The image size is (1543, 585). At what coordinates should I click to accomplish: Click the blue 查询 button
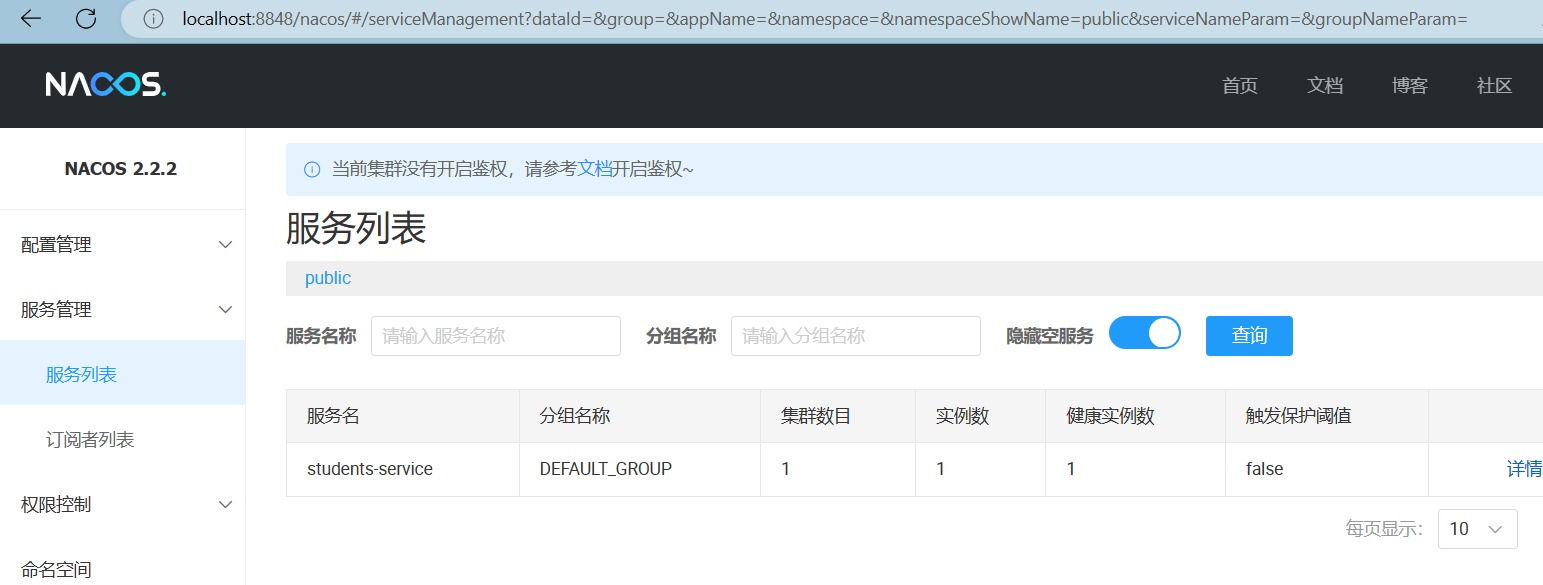[x=1249, y=335]
